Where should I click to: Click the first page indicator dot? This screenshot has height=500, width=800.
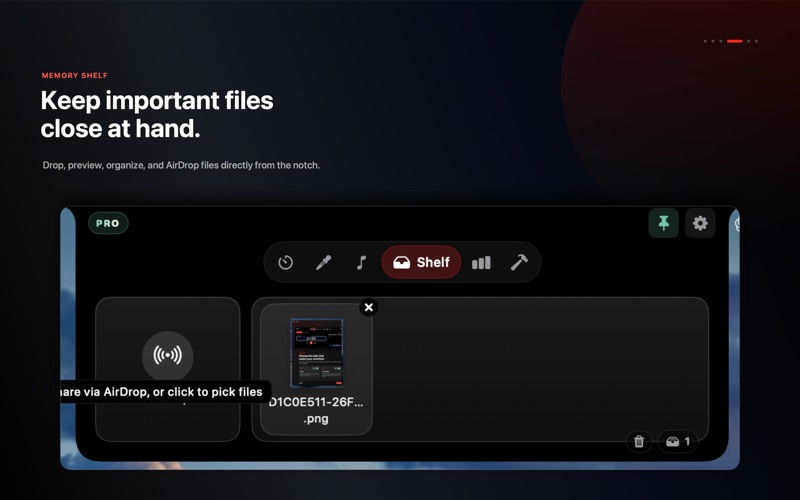point(706,41)
